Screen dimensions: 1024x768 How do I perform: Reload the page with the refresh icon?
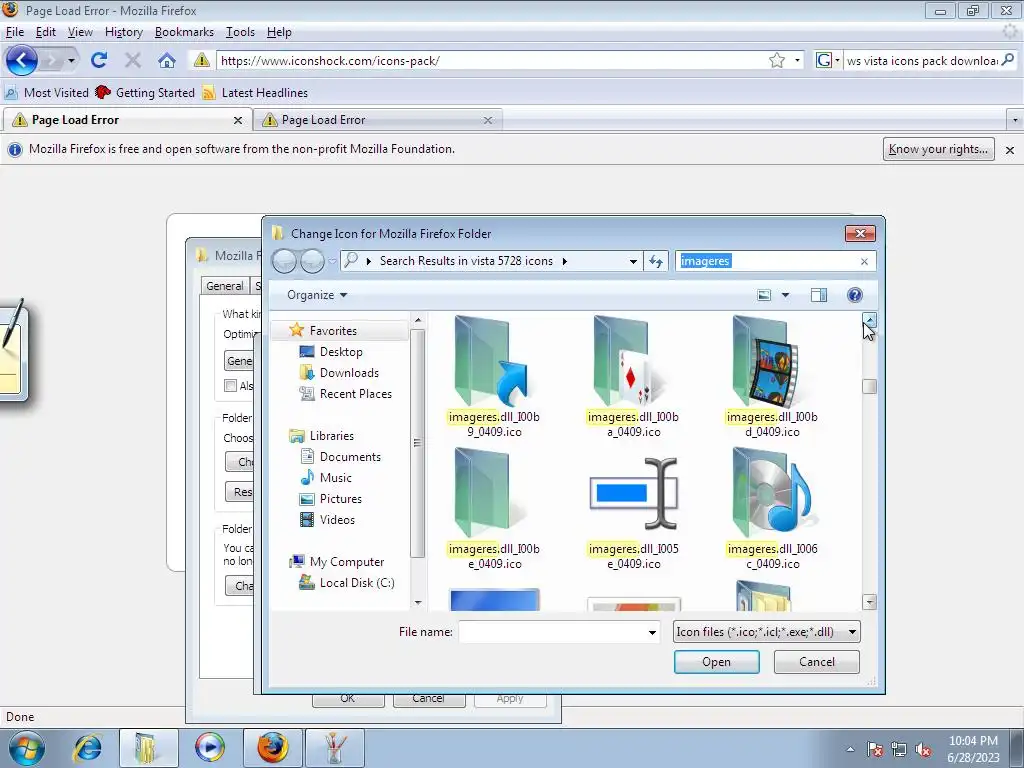pos(99,61)
